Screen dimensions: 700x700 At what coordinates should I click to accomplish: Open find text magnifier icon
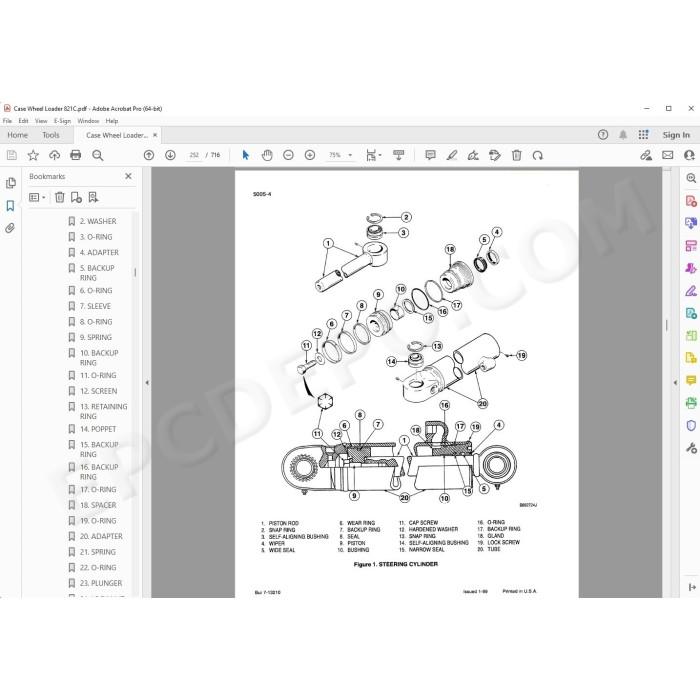tap(97, 155)
